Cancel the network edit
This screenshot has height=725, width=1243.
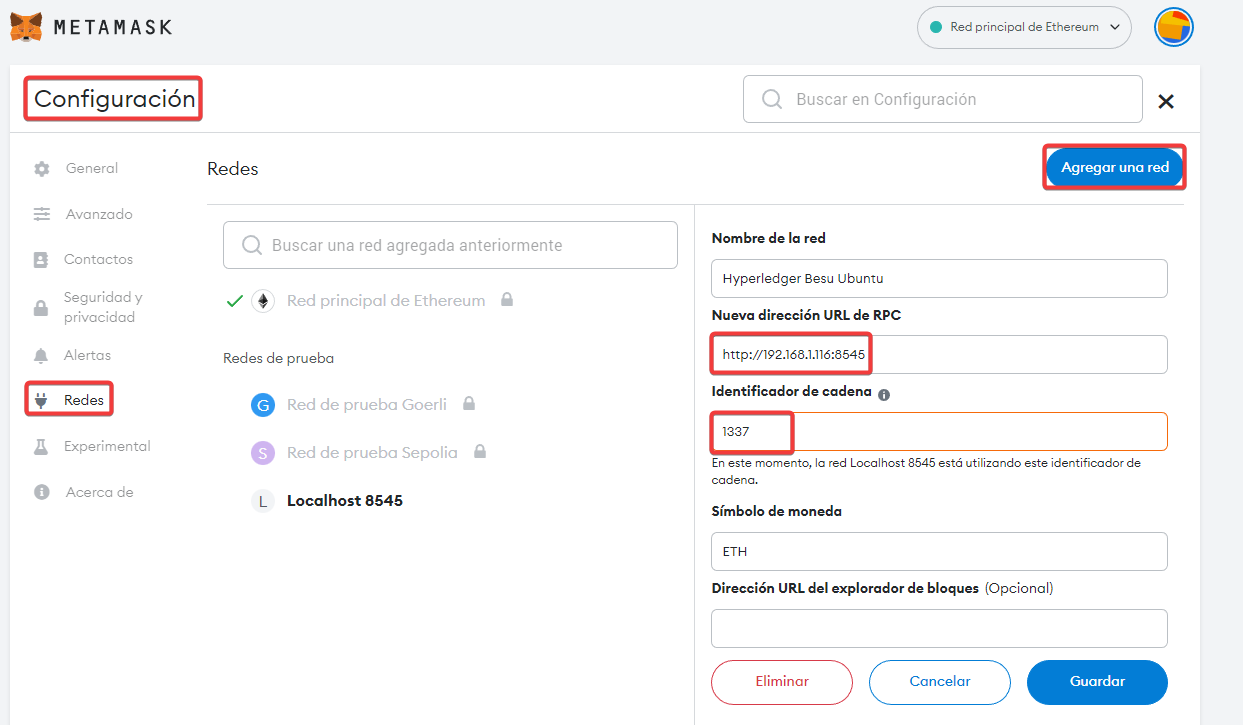coord(939,682)
